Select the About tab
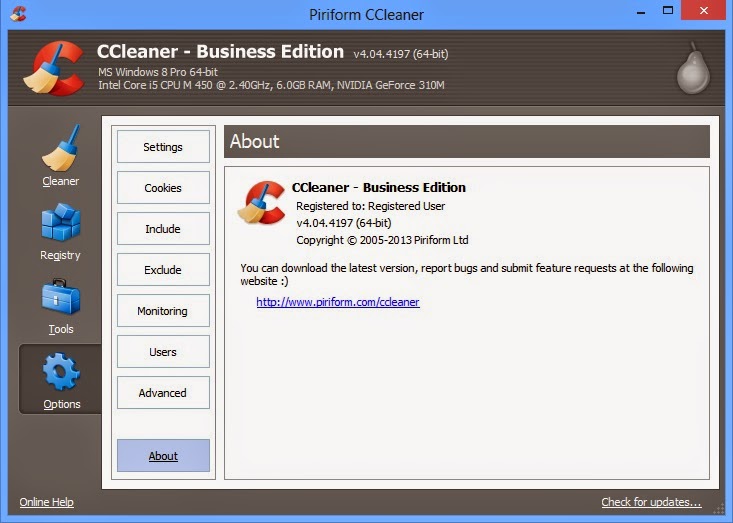 click(163, 456)
